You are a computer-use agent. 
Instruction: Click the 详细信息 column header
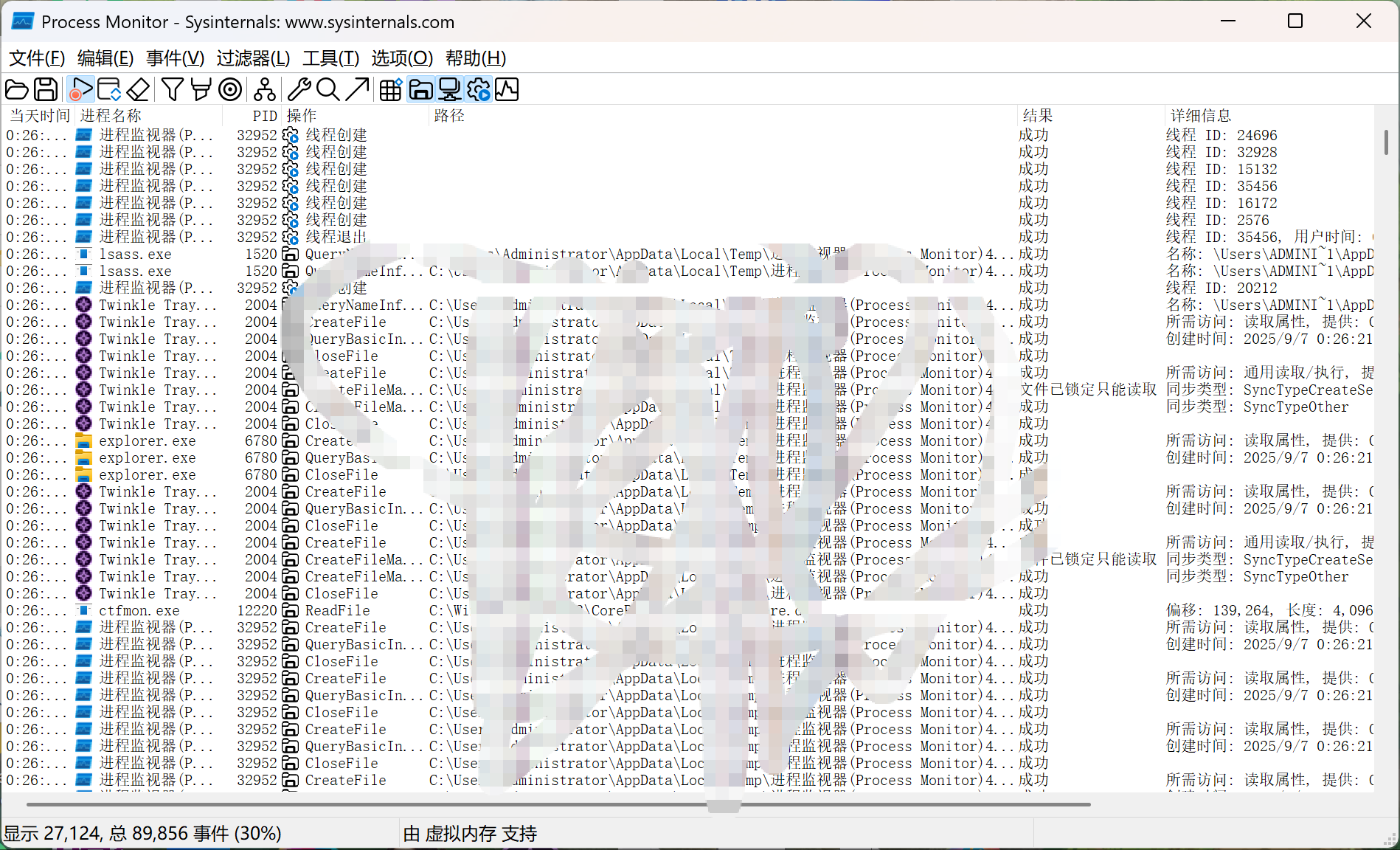click(x=1270, y=116)
